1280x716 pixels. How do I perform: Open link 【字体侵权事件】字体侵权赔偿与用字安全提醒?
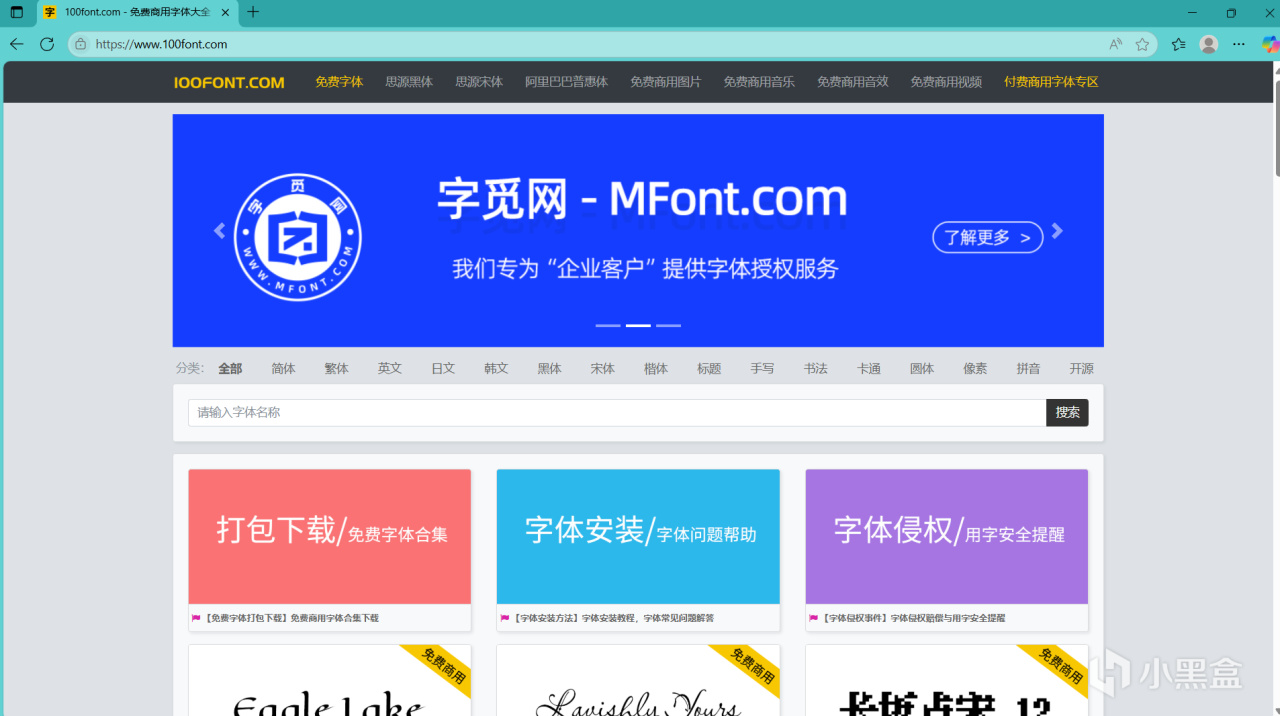tap(913, 618)
